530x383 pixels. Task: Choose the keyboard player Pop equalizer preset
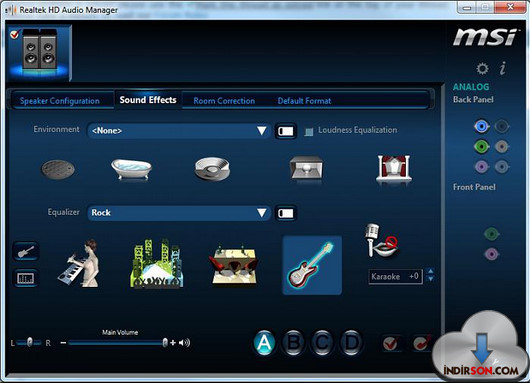[x=80, y=264]
